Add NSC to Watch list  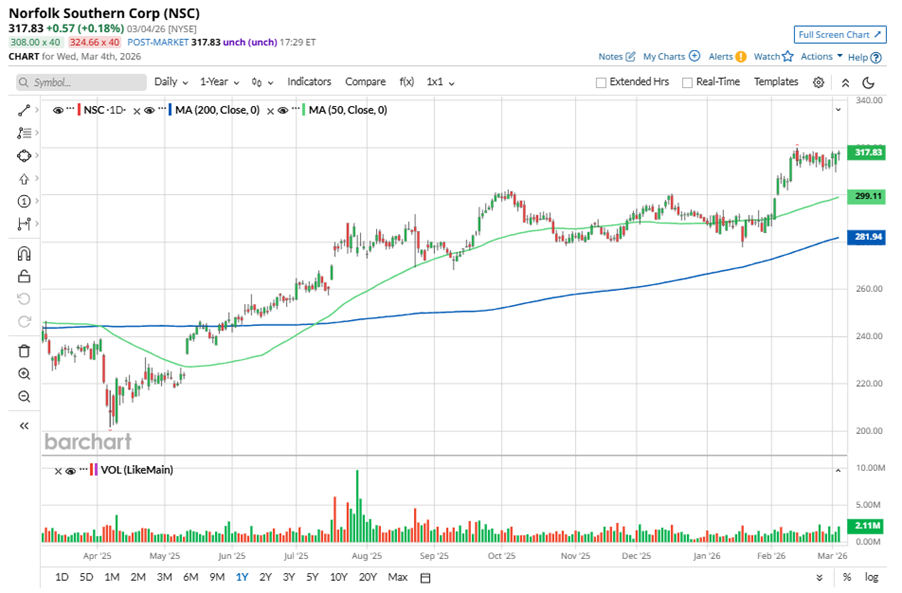(773, 56)
